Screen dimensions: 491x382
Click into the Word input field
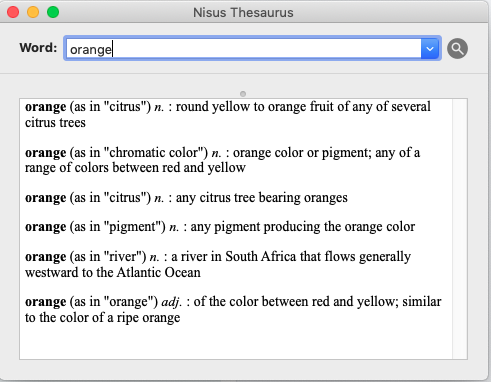point(244,49)
